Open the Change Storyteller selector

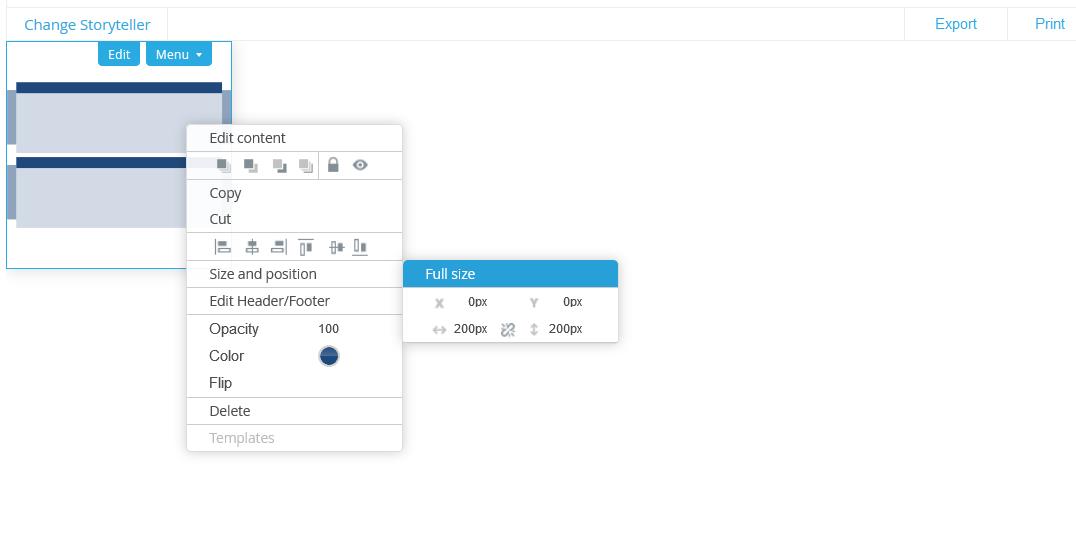coord(87,24)
